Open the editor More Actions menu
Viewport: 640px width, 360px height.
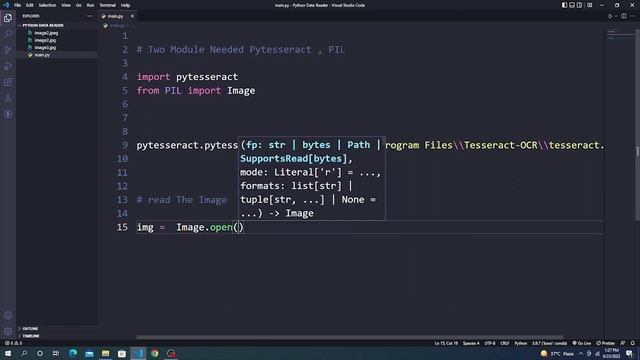click(633, 16)
